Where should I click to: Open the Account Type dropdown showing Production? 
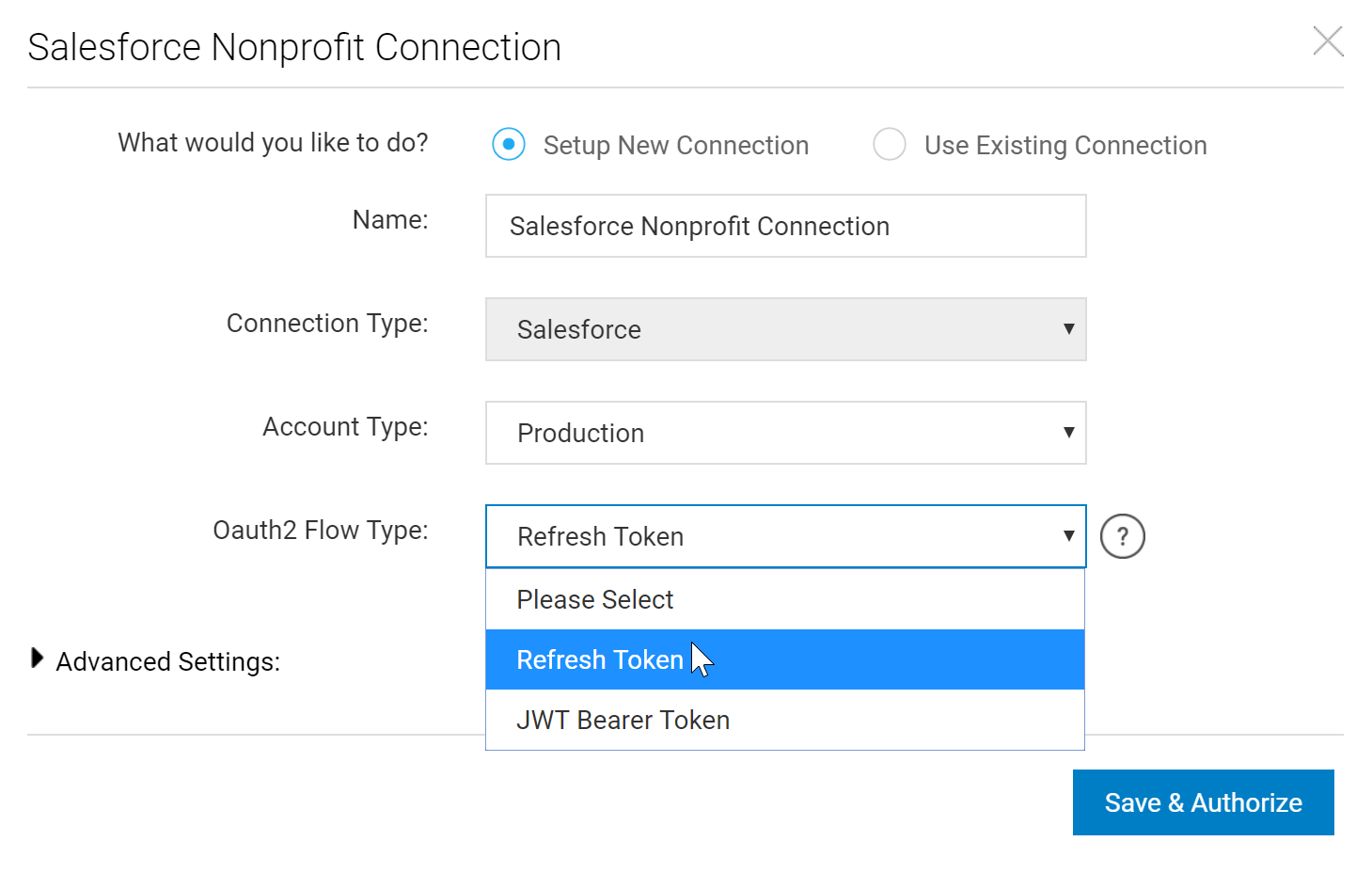pos(786,433)
